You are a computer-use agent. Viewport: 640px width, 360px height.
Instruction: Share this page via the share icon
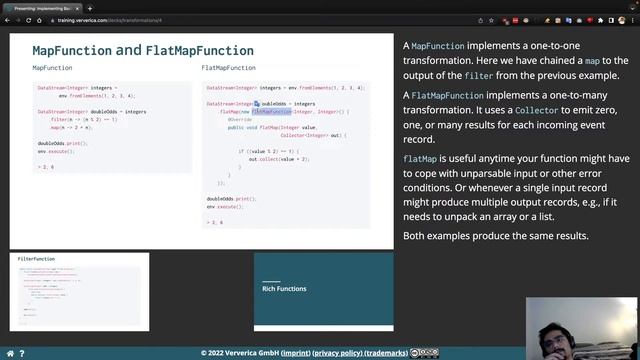click(480, 20)
